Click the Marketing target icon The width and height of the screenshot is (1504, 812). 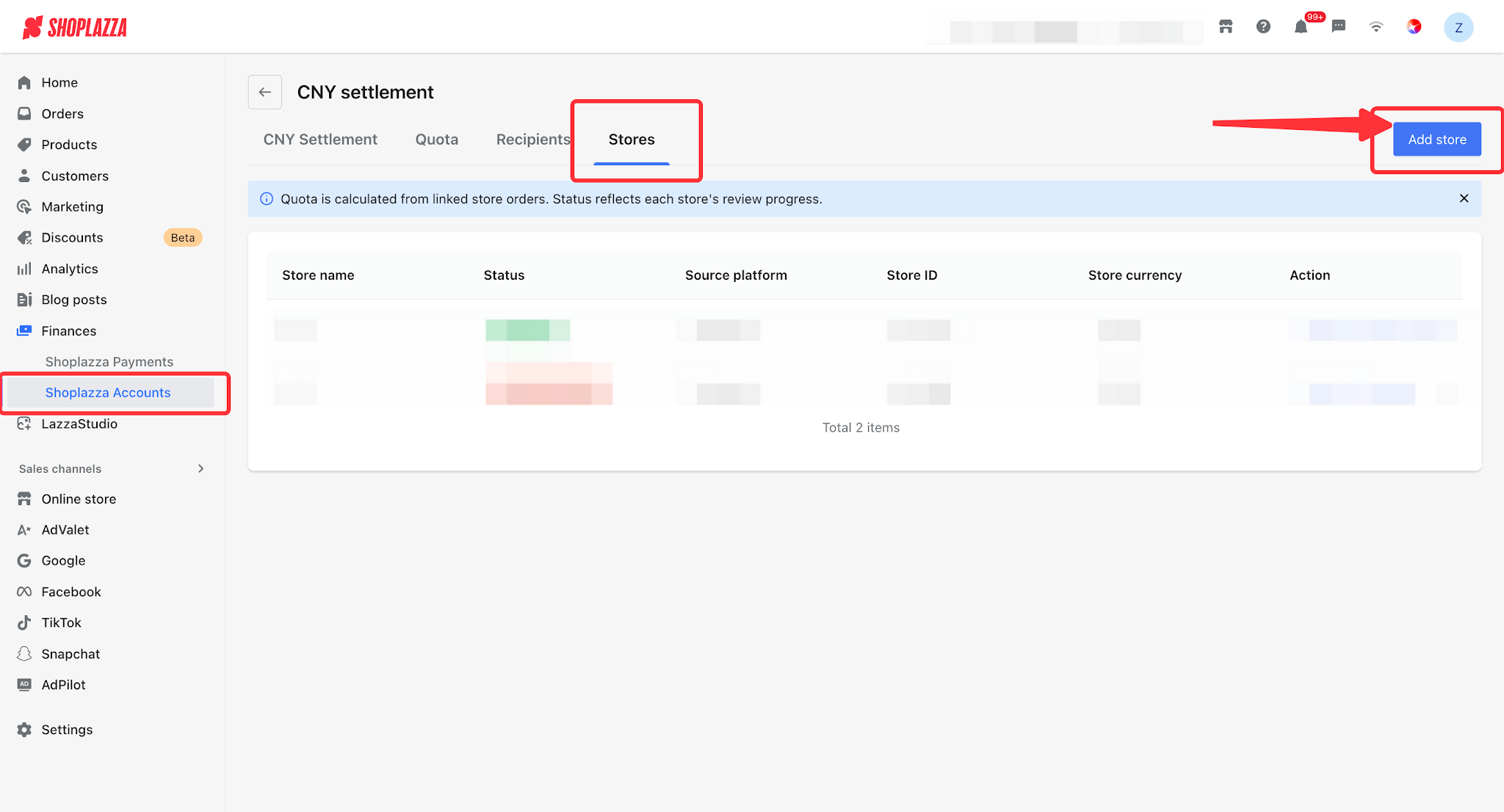click(x=24, y=207)
